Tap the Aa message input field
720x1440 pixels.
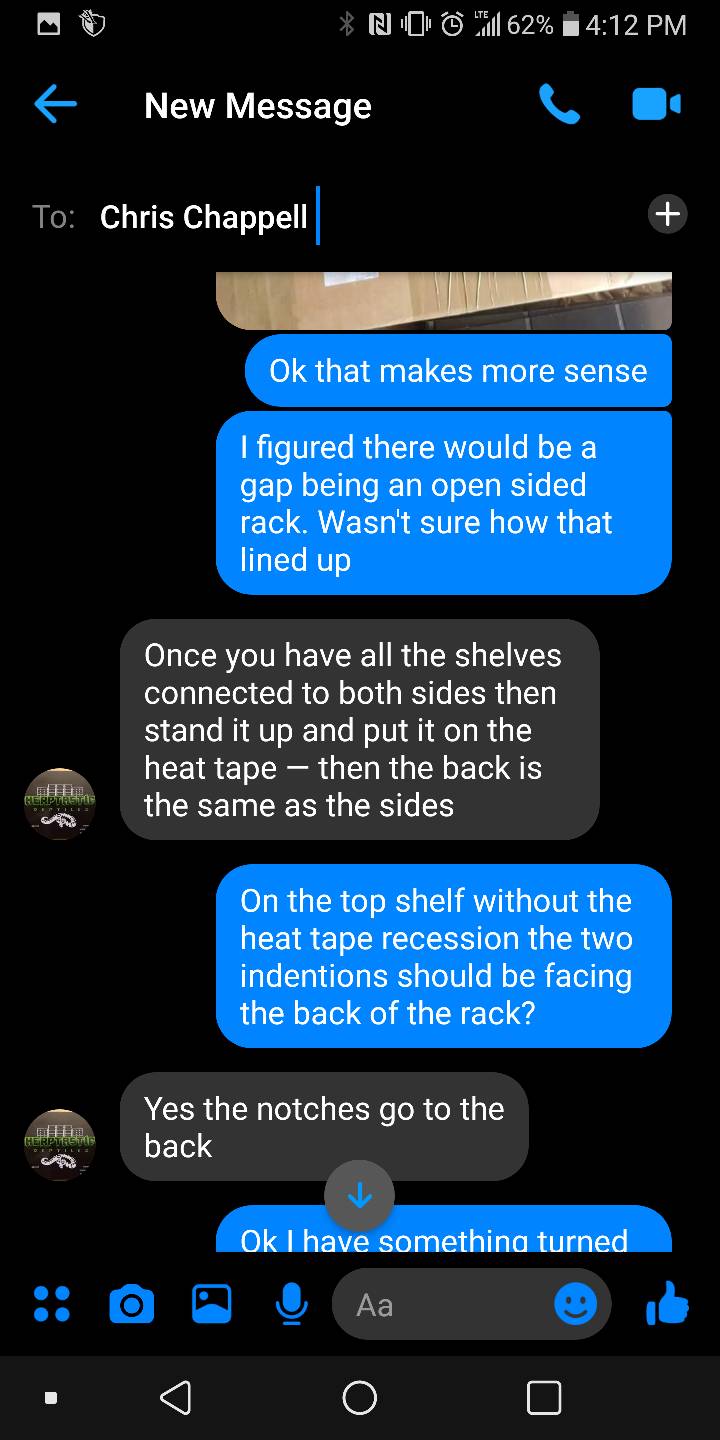[471, 1304]
